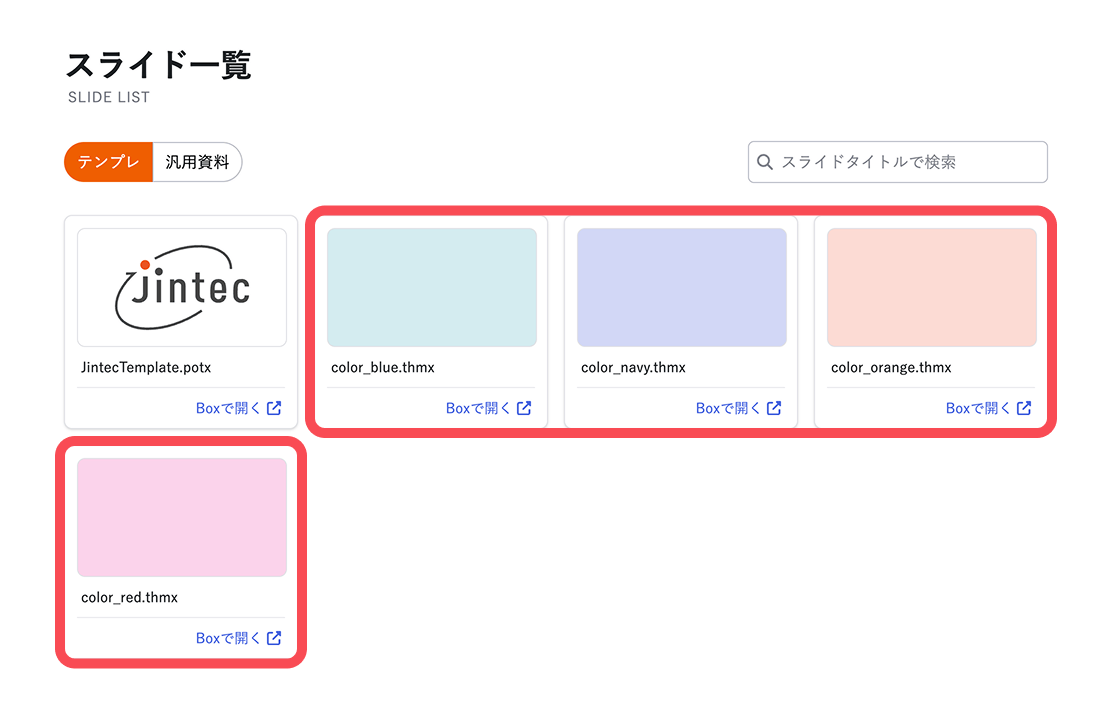Click the magnifying glass search icon
This screenshot has height=725, width=1118.
pyautogui.click(x=765, y=162)
